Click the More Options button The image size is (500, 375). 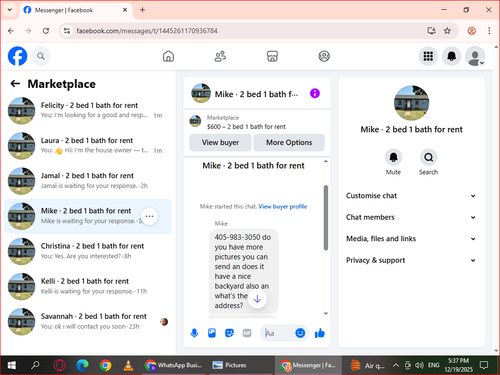[289, 143]
